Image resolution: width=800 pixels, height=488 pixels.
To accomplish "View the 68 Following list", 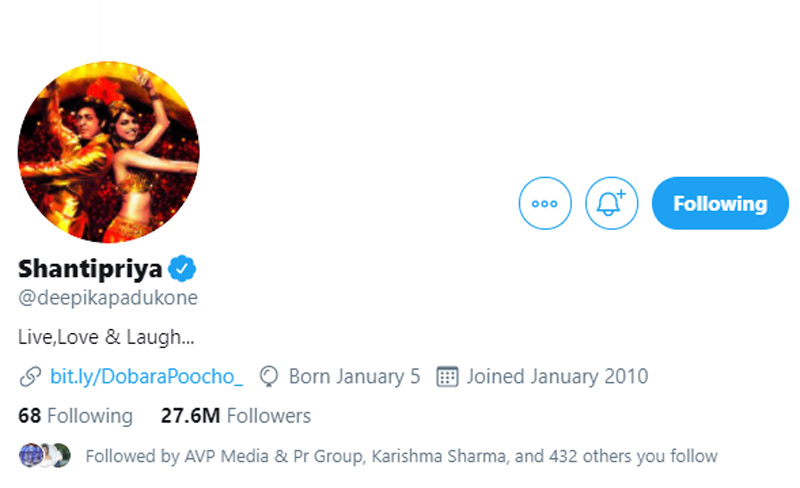I will [x=75, y=415].
